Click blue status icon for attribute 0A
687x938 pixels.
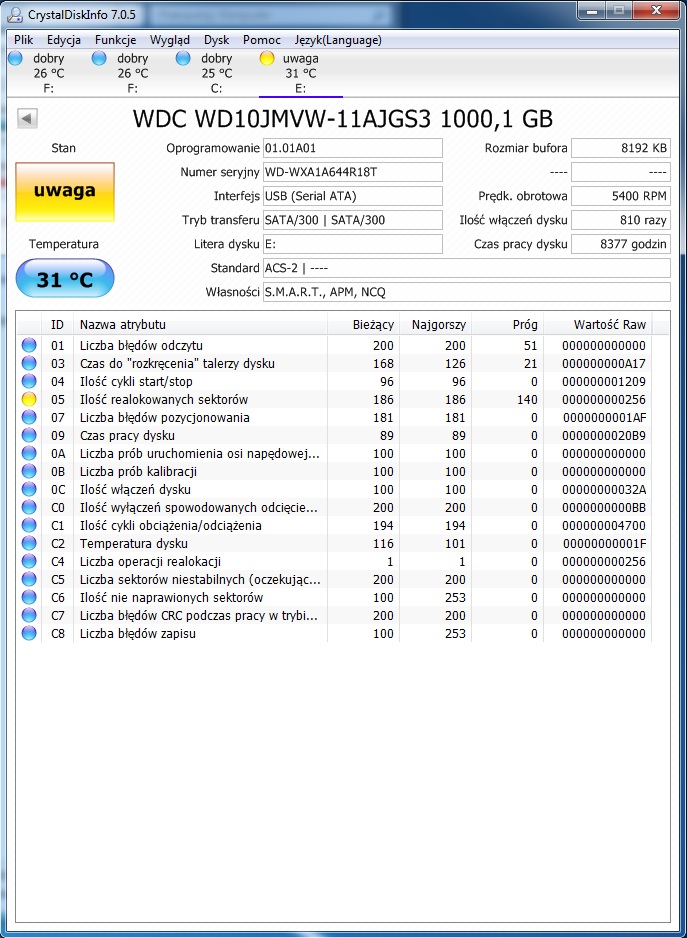[29, 453]
